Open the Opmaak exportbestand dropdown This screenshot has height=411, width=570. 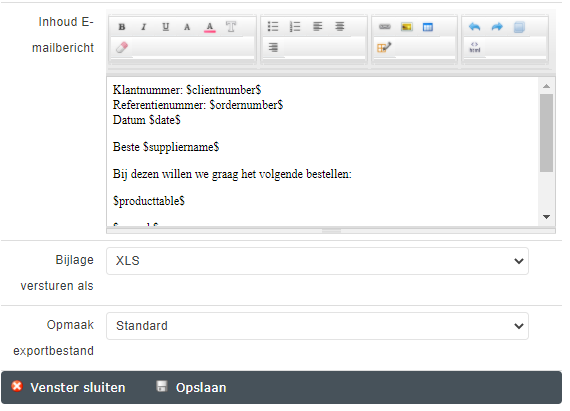[317, 326]
